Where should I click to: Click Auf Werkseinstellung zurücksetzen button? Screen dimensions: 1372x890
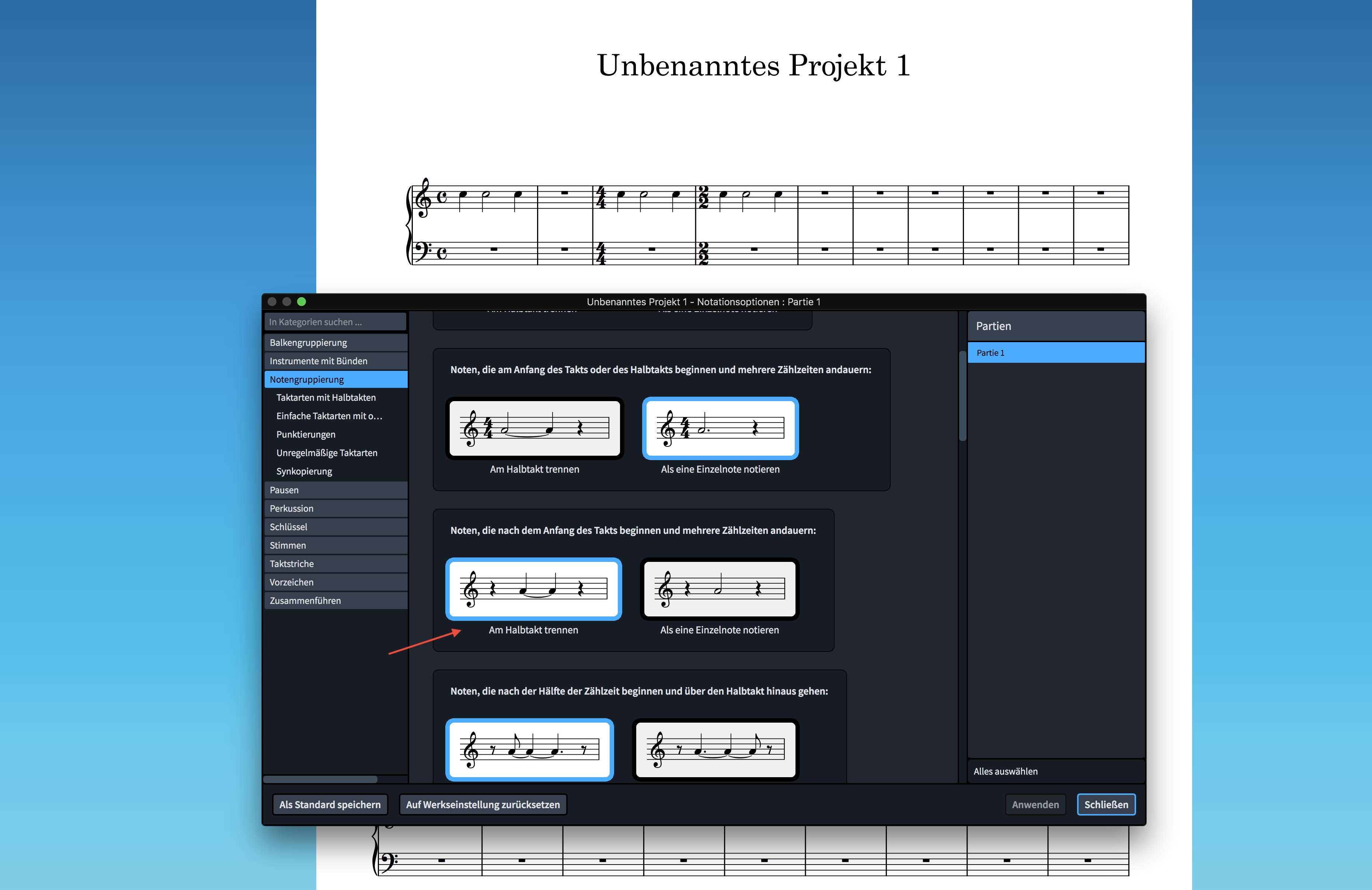pos(483,805)
